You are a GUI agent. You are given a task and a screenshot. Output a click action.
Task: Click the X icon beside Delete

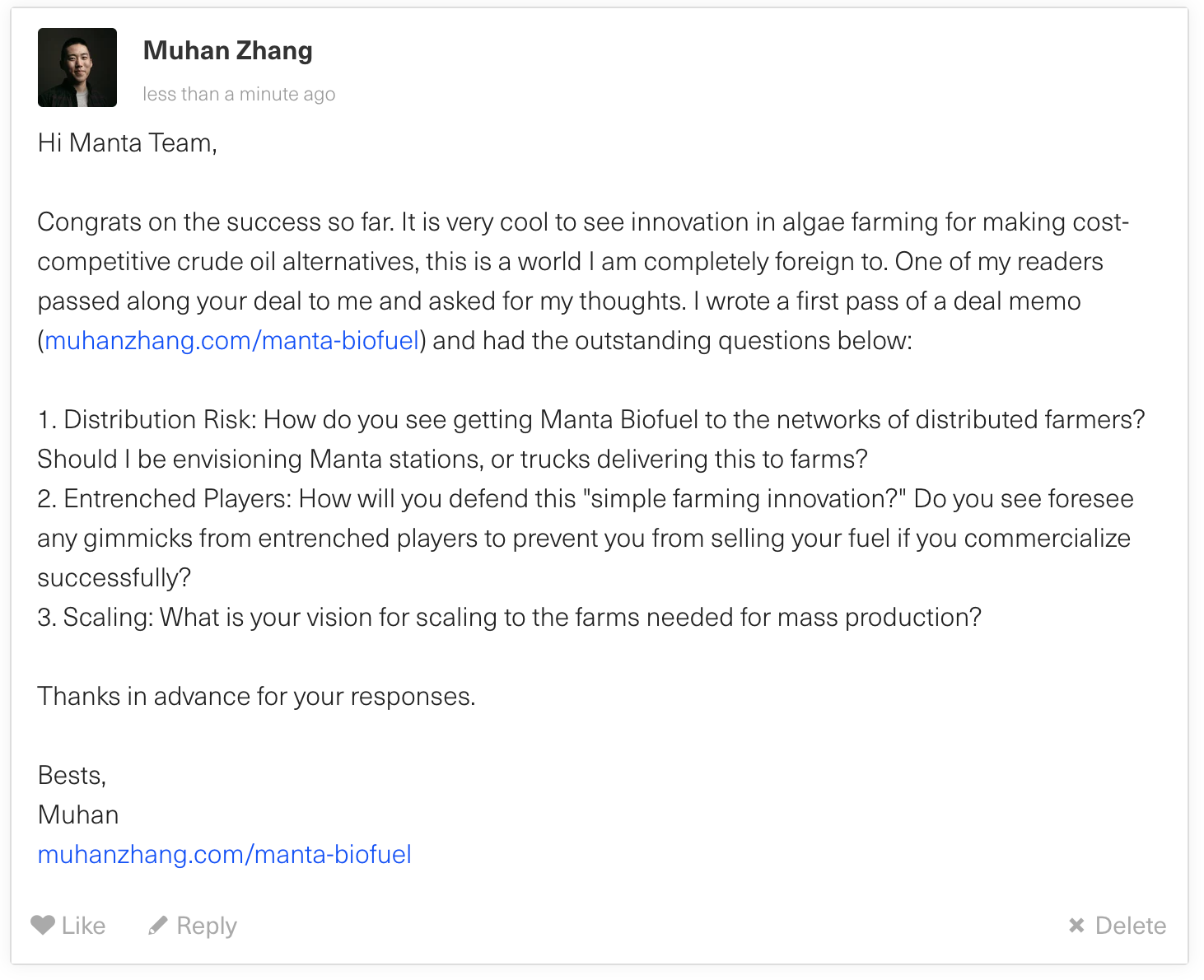click(1076, 926)
